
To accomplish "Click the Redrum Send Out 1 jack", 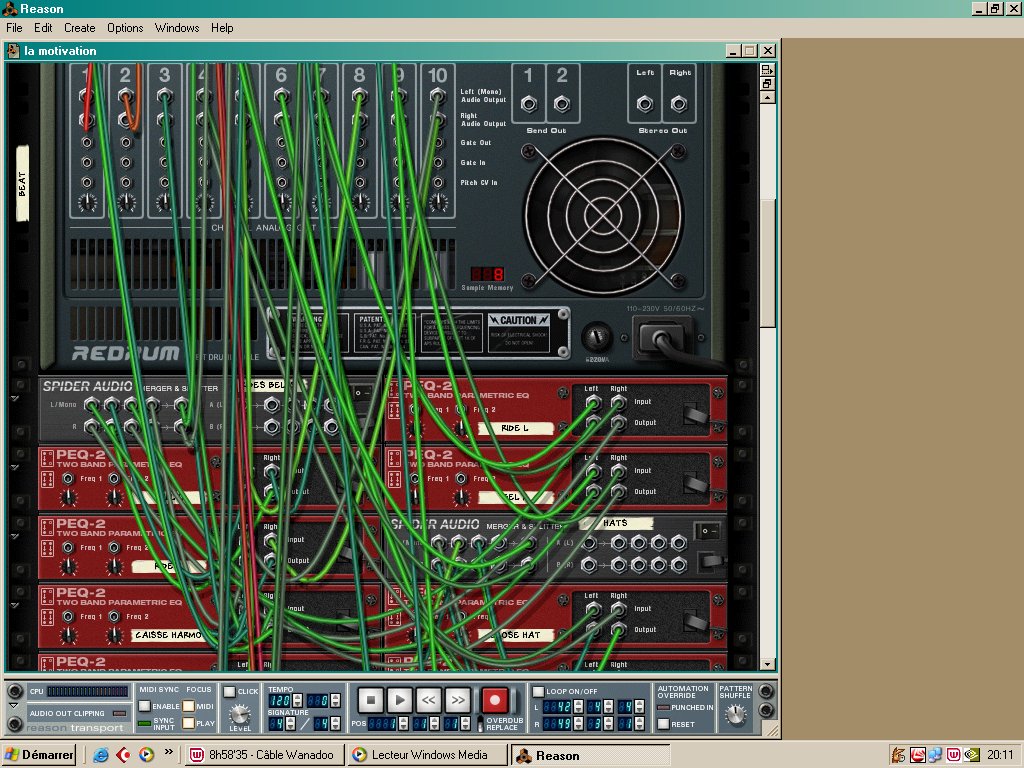I will tap(529, 103).
